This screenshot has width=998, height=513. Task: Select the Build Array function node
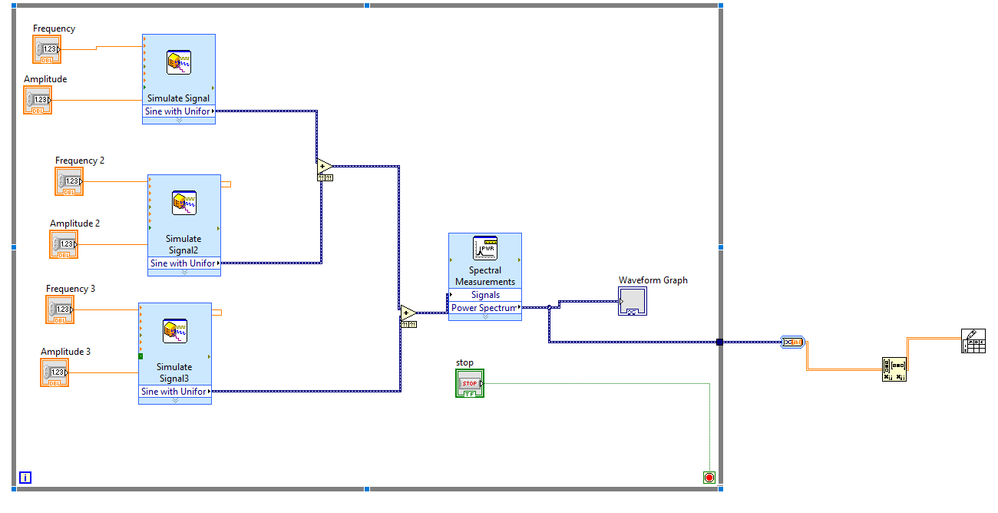click(x=894, y=370)
